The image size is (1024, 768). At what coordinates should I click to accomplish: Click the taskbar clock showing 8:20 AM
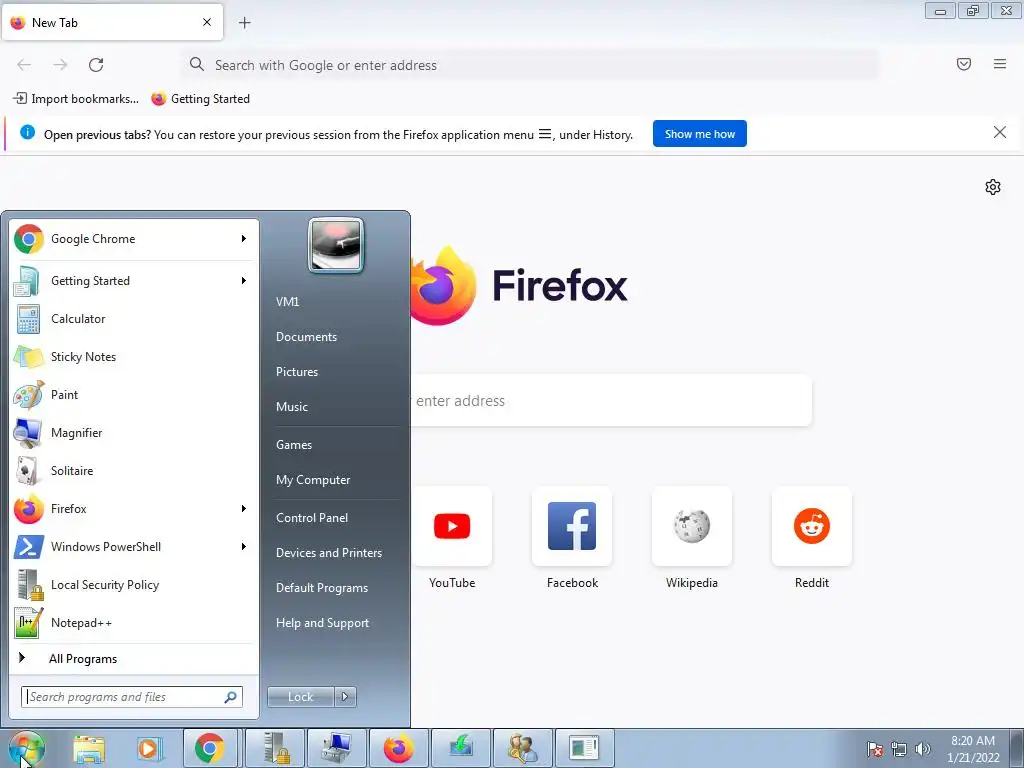tap(973, 749)
